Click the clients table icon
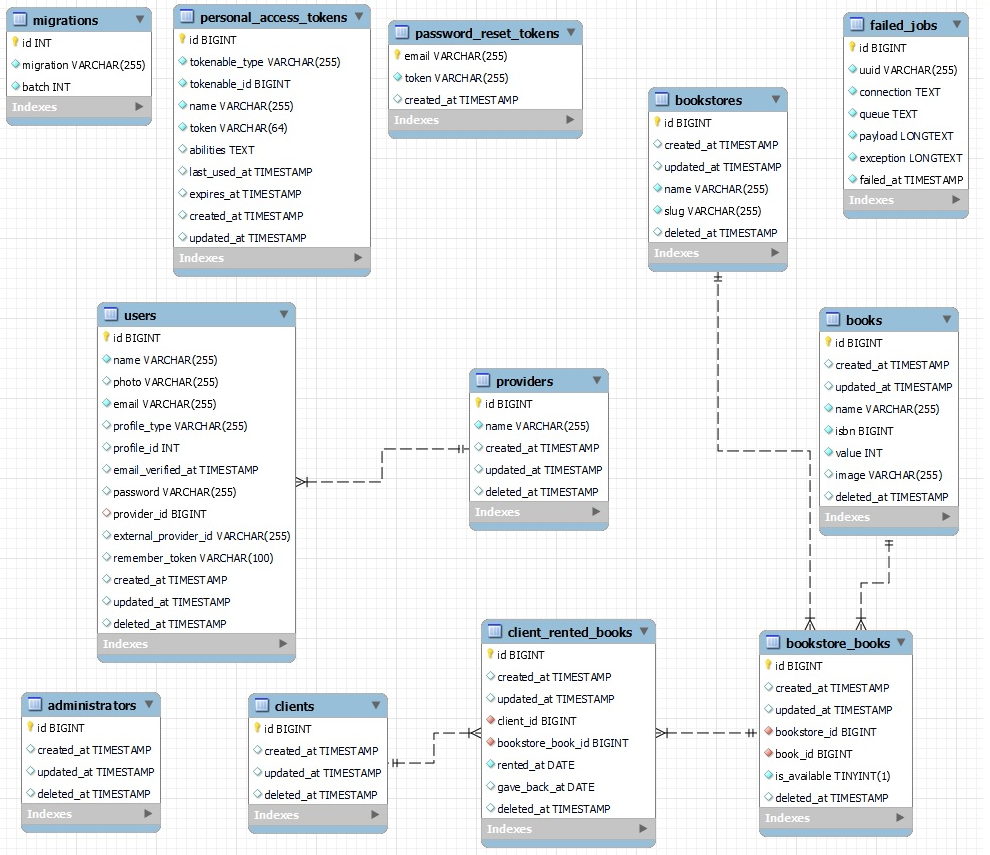 click(x=261, y=705)
